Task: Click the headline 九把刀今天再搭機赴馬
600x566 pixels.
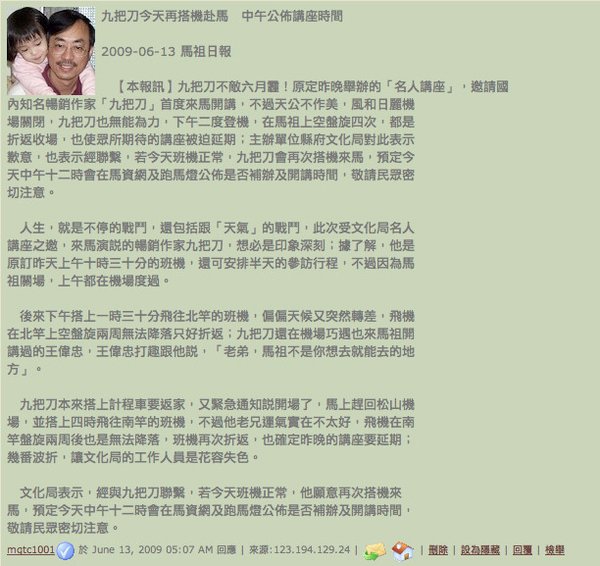Action: pos(165,16)
